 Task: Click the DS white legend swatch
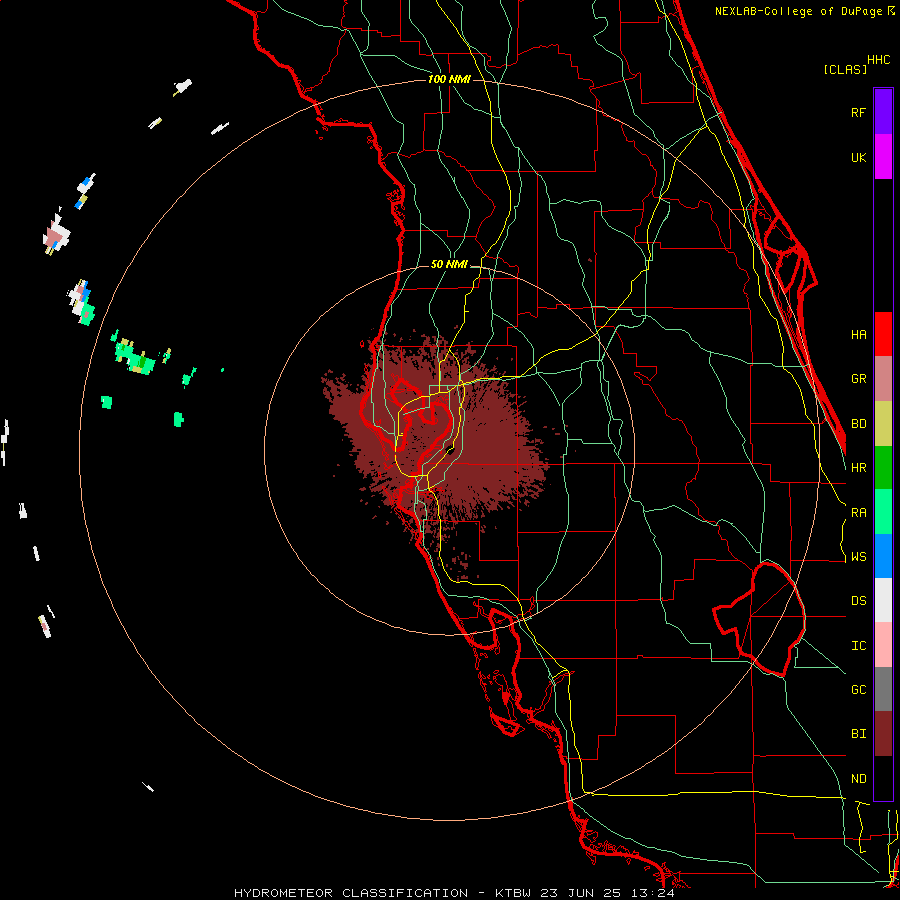click(x=883, y=600)
